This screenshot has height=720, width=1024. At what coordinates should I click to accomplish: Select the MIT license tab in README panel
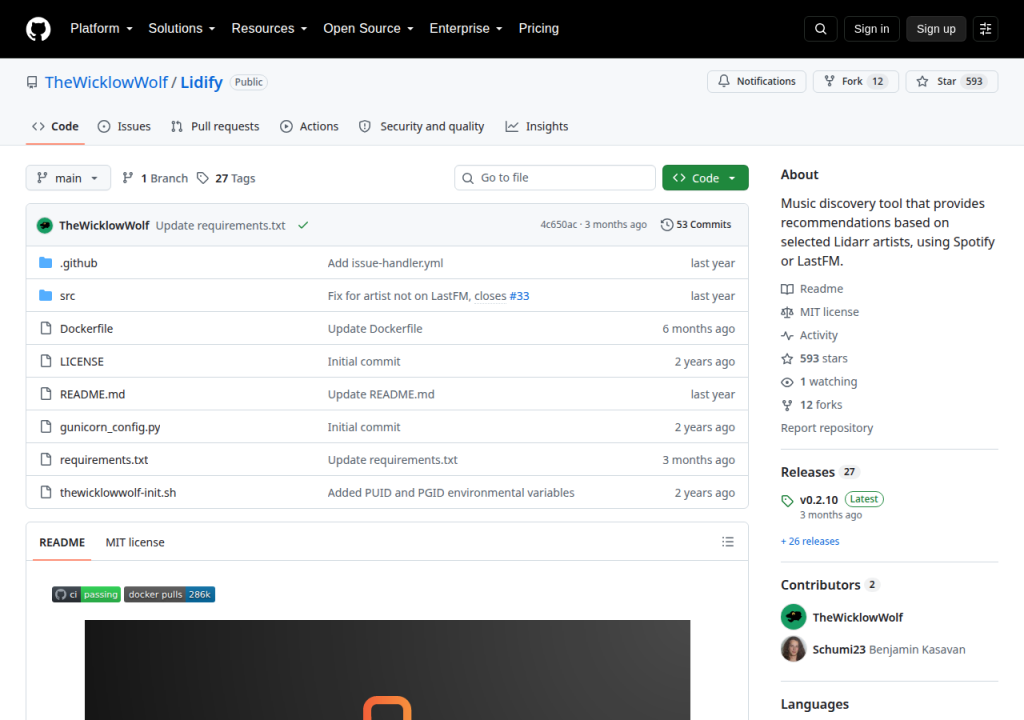click(135, 542)
